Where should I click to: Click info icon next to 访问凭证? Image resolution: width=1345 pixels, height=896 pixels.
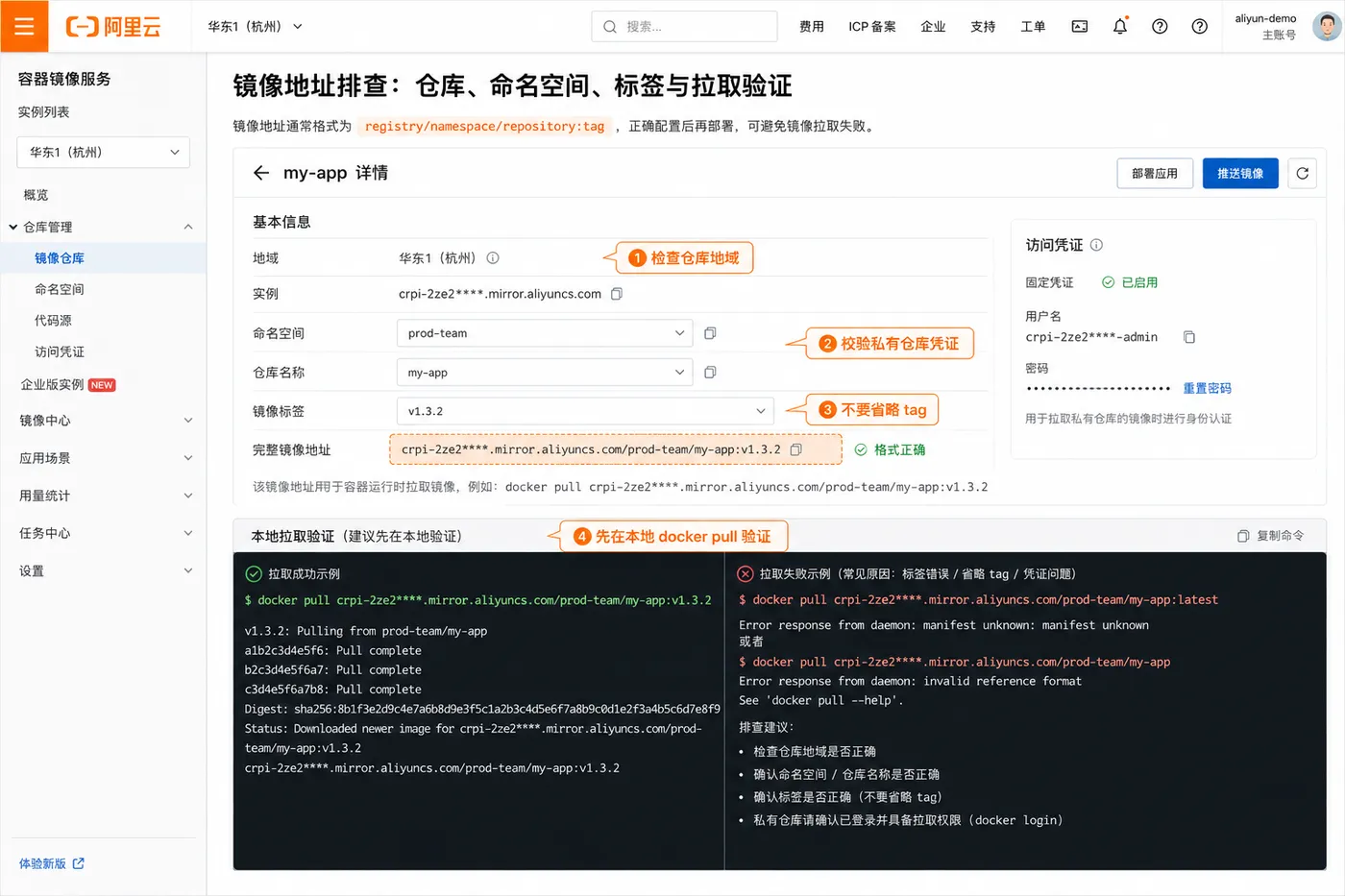(1096, 245)
